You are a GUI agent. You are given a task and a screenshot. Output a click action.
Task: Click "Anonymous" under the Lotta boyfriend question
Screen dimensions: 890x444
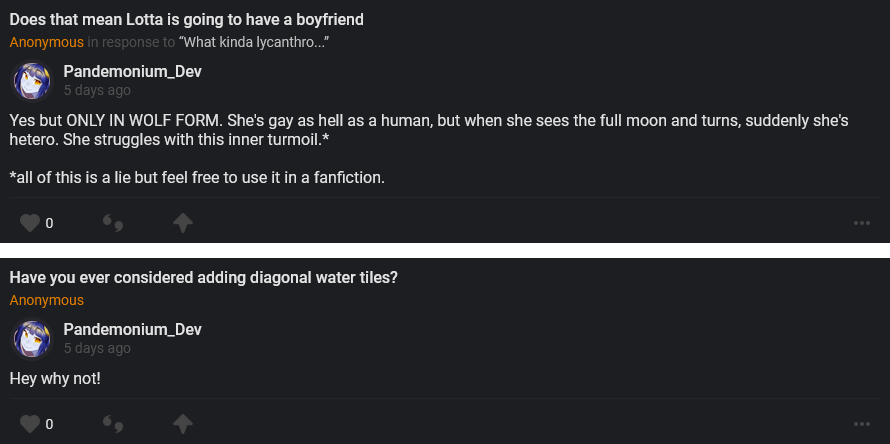click(x=47, y=42)
